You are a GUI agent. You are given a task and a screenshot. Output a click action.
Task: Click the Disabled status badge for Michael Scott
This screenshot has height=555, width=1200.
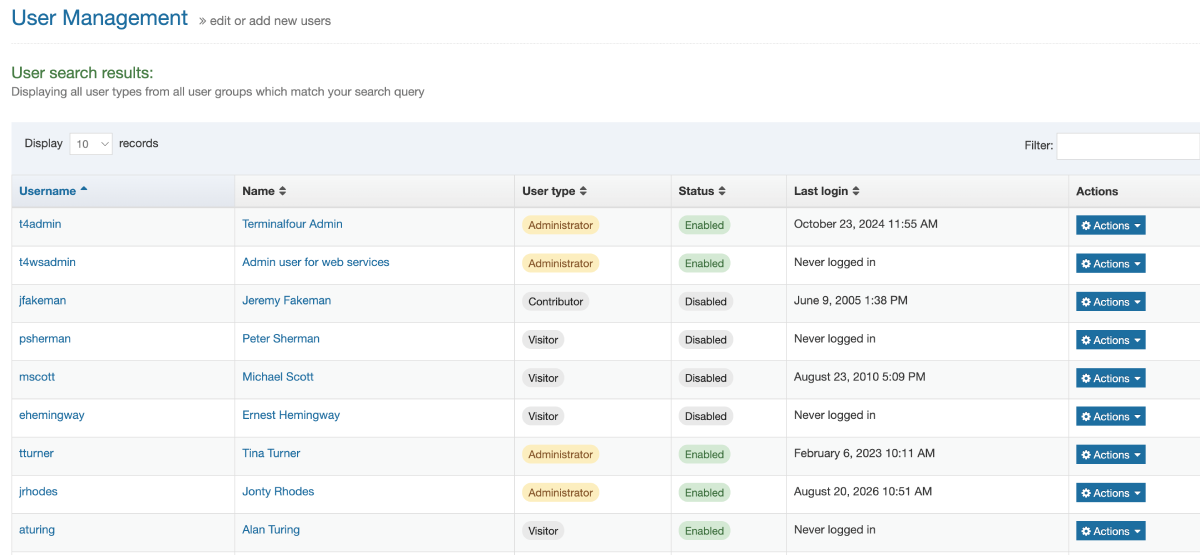pos(705,378)
